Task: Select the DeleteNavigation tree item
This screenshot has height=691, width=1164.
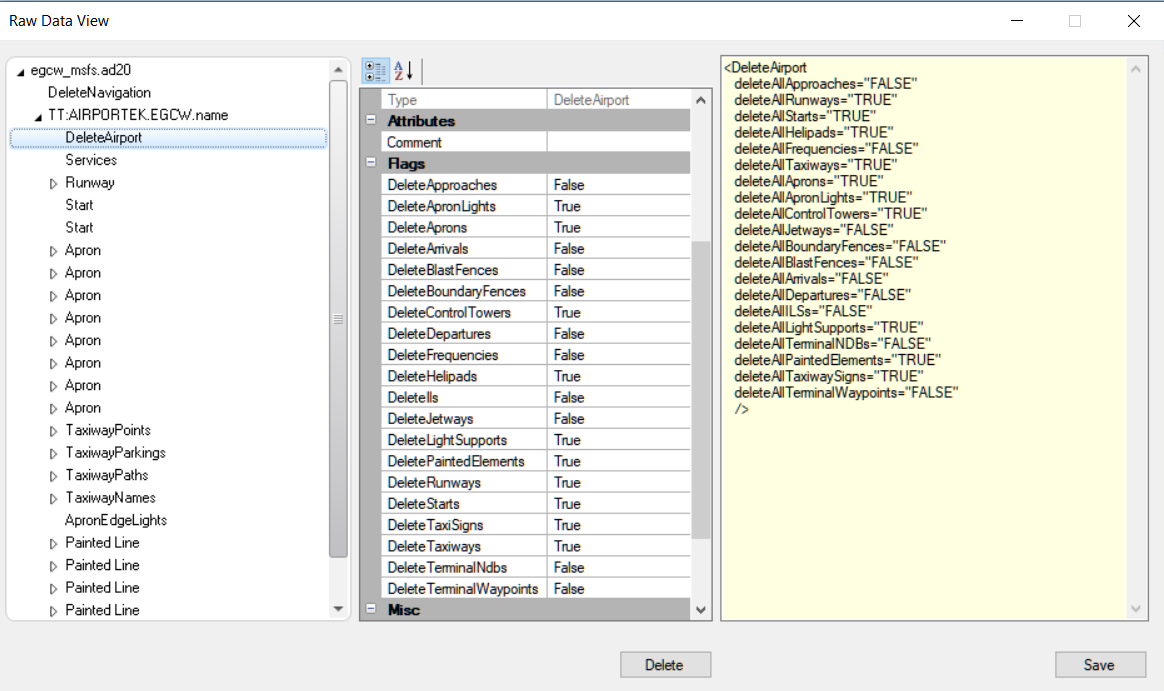Action: tap(100, 92)
